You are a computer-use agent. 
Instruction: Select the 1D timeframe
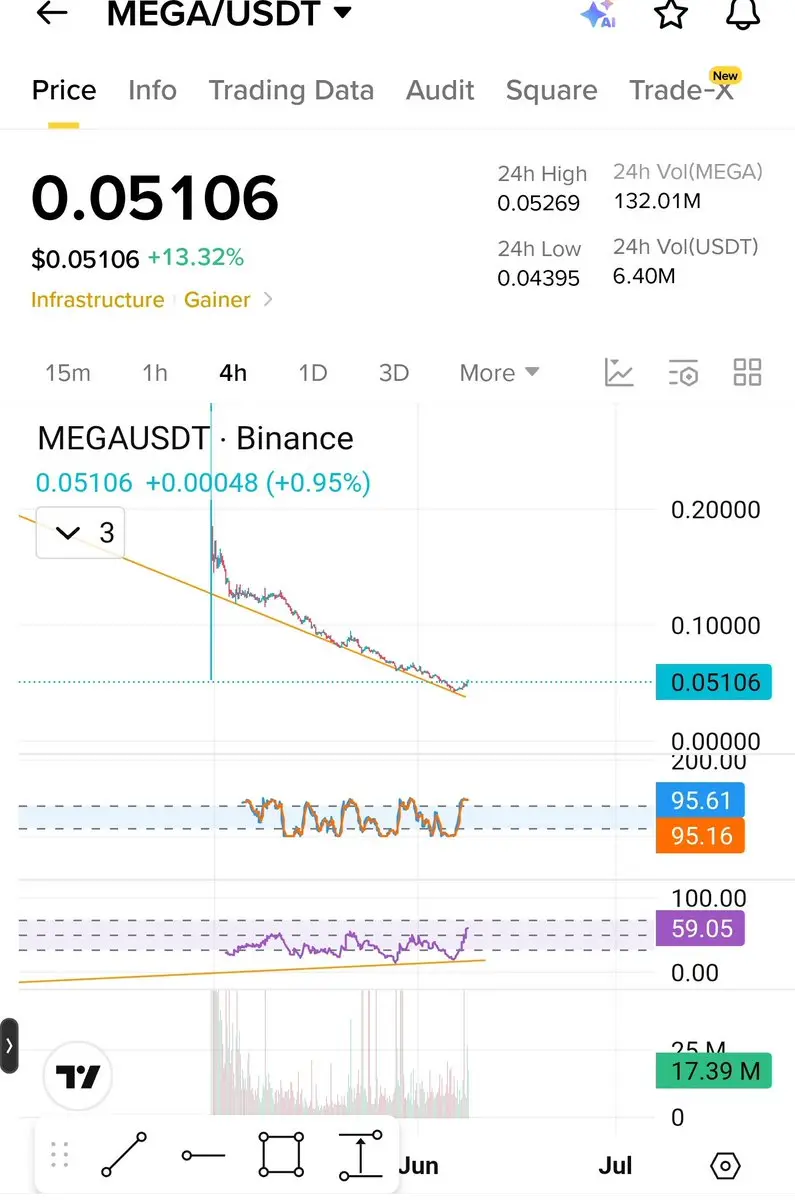[313, 373]
